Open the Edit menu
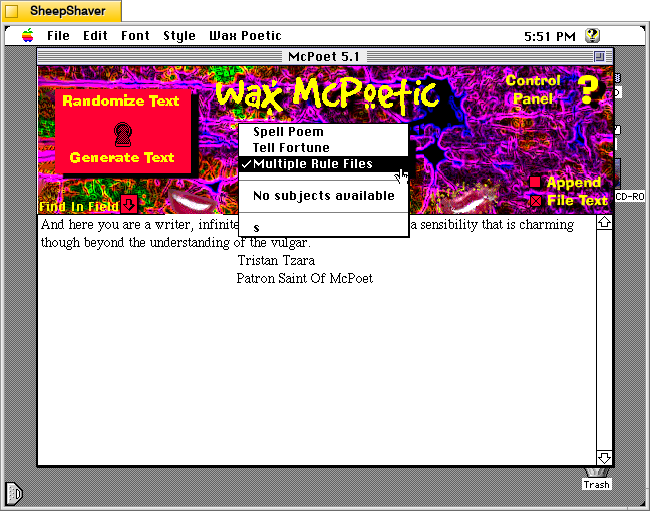 tap(95, 36)
